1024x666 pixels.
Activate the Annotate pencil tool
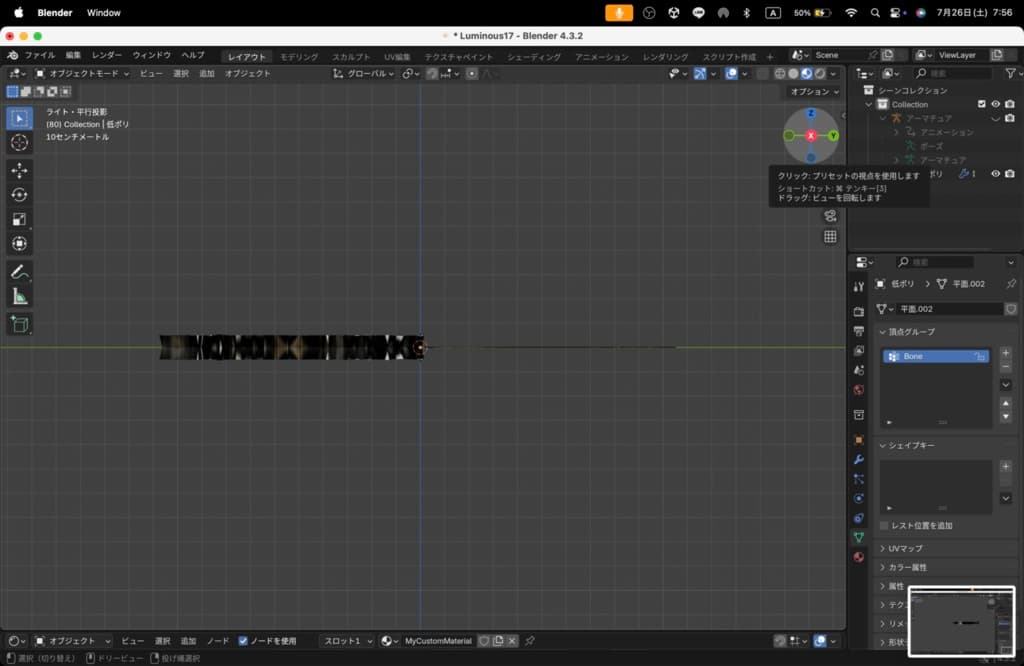pos(19,272)
